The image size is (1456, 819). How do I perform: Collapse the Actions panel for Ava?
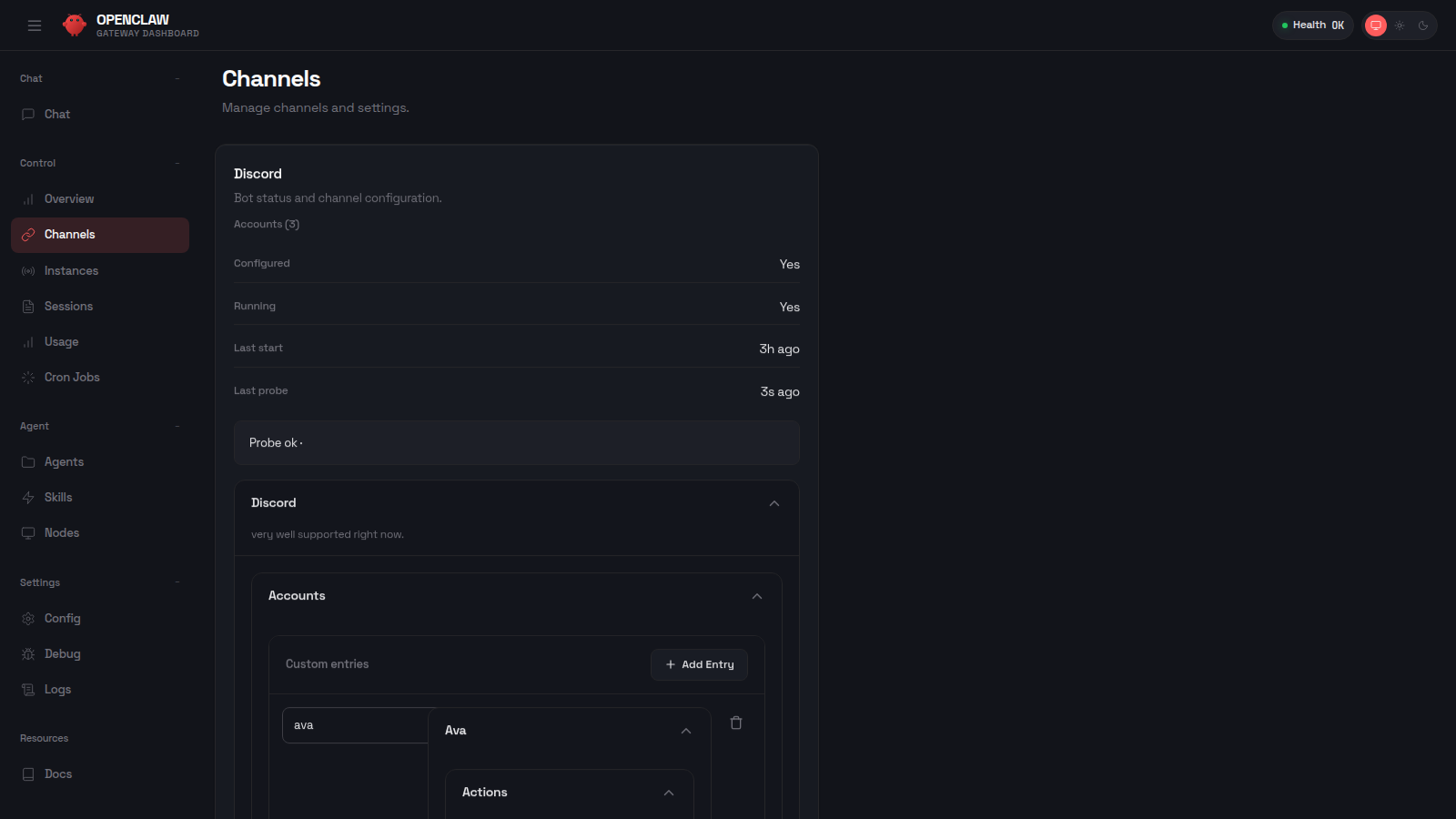[x=668, y=792]
